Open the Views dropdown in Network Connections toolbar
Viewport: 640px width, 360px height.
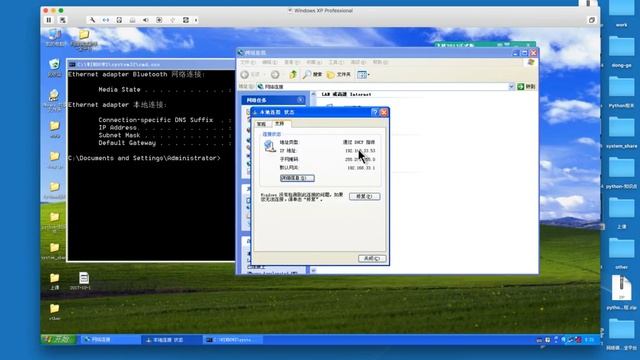click(363, 74)
